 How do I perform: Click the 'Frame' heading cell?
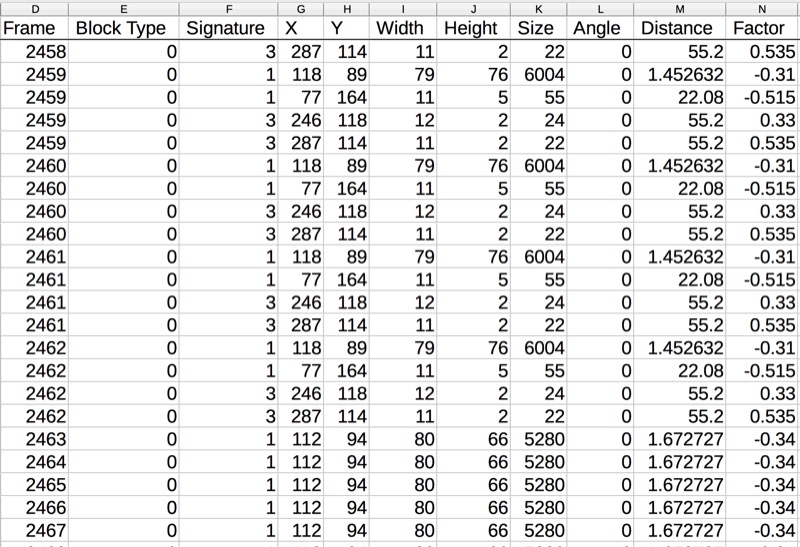click(x=34, y=28)
